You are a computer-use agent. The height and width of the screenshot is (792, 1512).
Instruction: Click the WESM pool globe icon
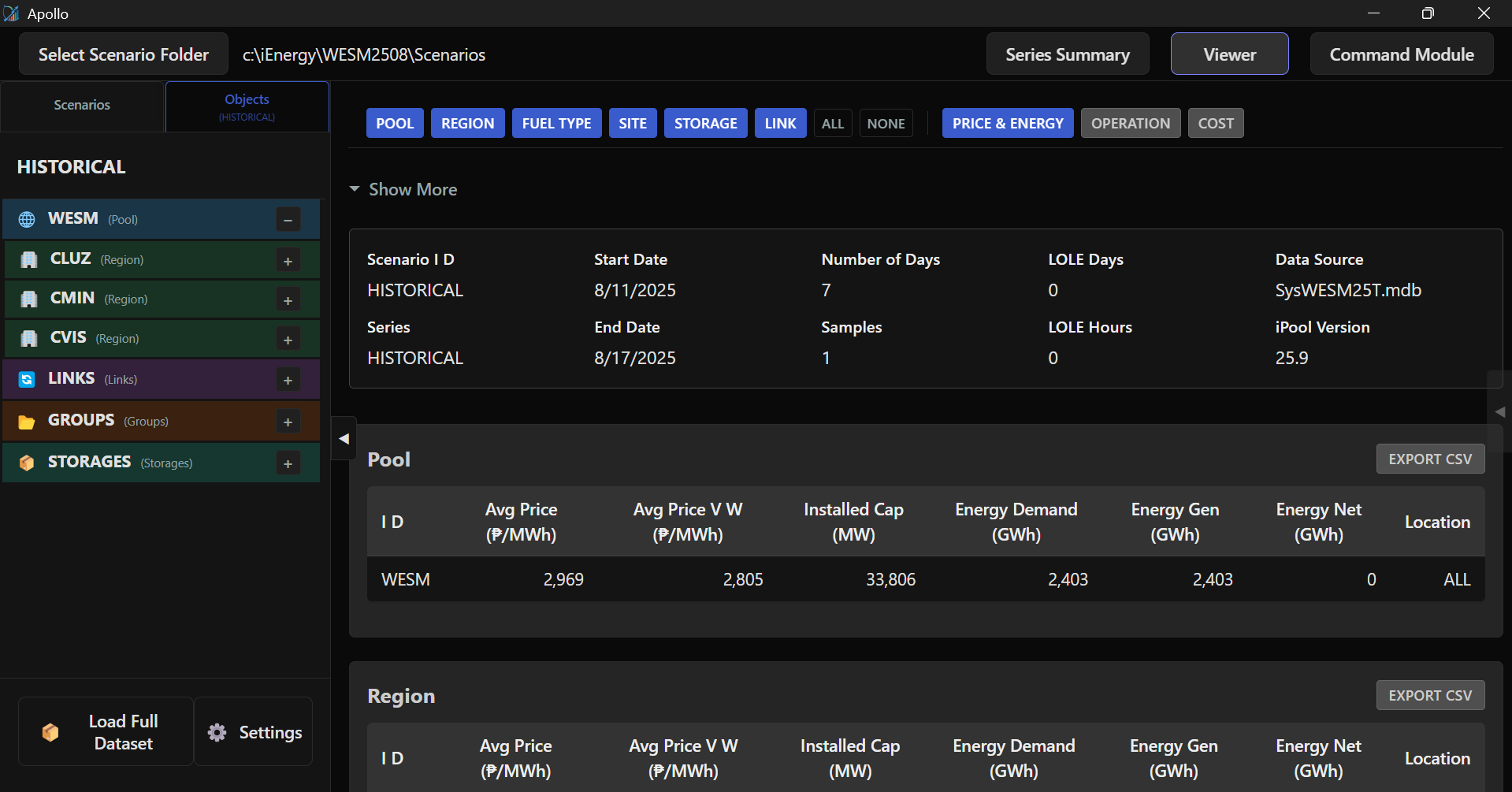(27, 219)
